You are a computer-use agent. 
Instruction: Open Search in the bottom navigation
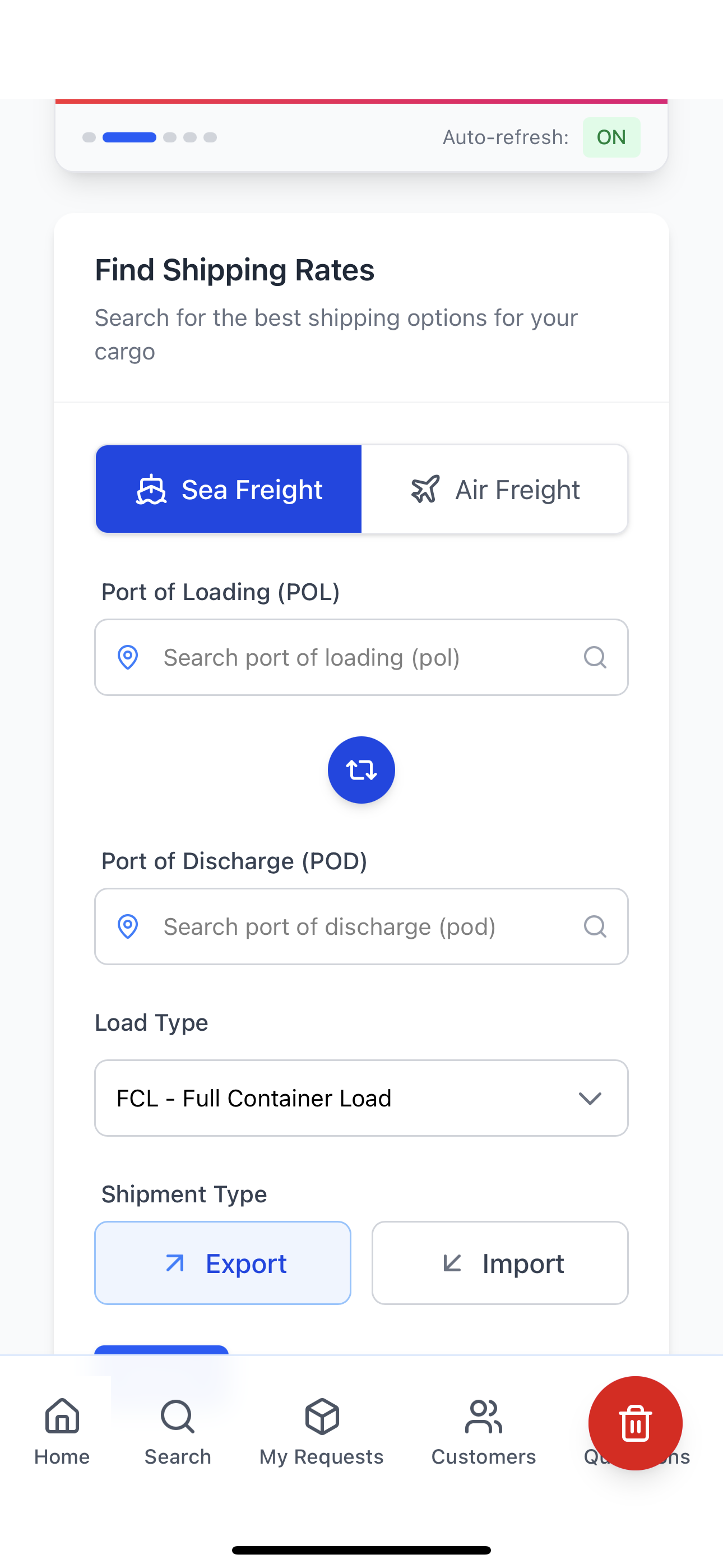pos(178,1431)
